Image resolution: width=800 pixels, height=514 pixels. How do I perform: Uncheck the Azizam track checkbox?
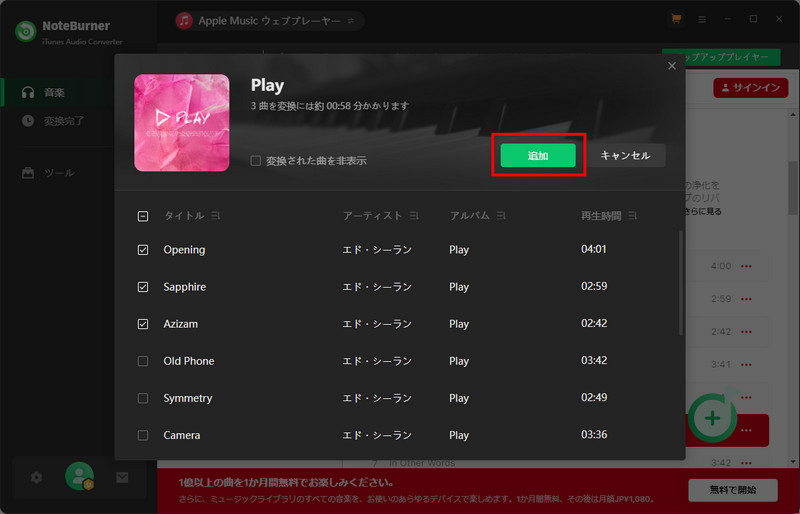click(x=143, y=324)
